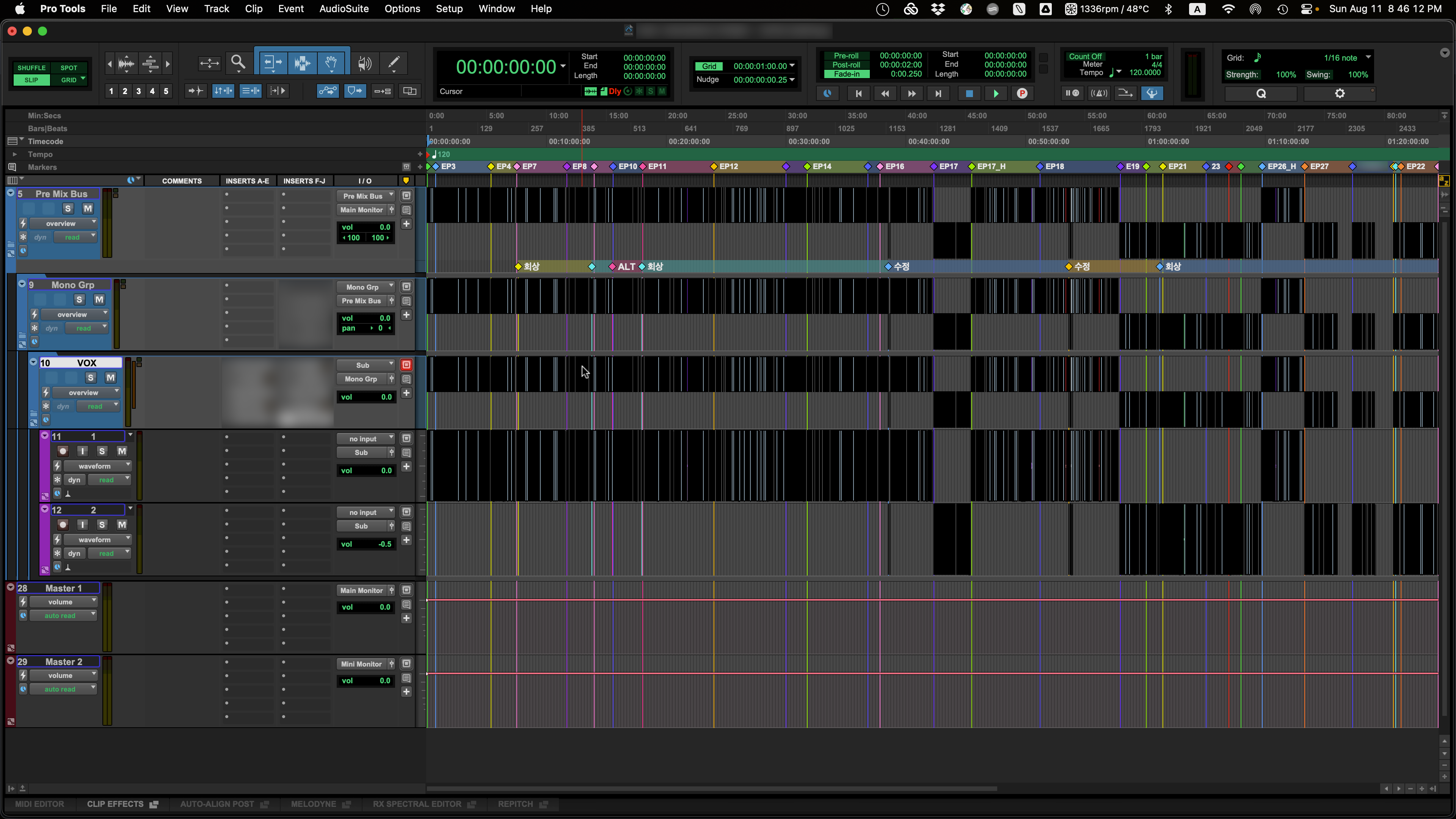Select the Pencil tool
This screenshot has height=819, width=1456.
[394, 63]
